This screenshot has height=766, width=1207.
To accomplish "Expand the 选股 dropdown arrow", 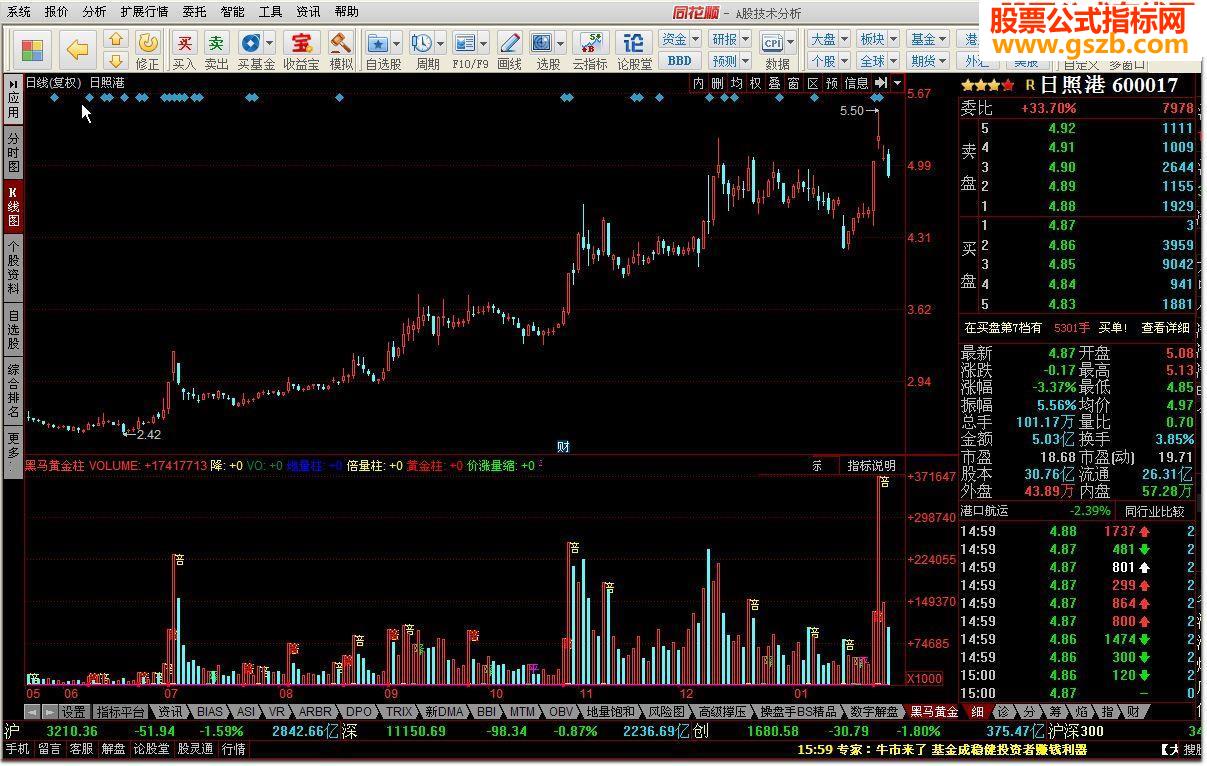I will (562, 45).
